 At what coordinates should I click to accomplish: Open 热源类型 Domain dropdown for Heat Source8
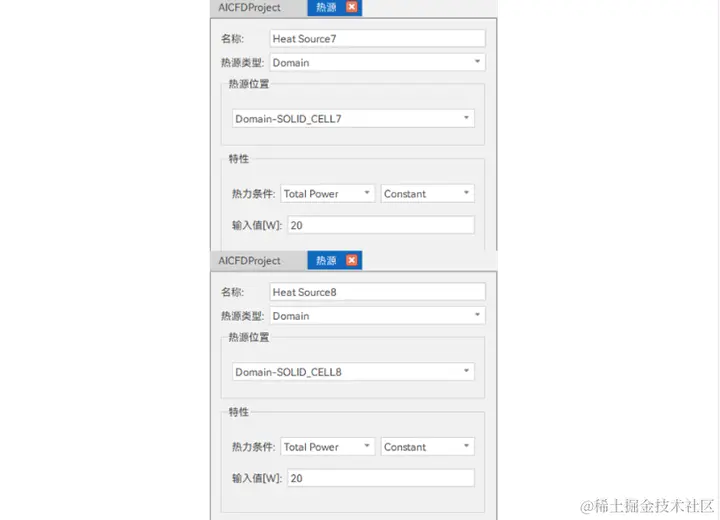coord(377,316)
